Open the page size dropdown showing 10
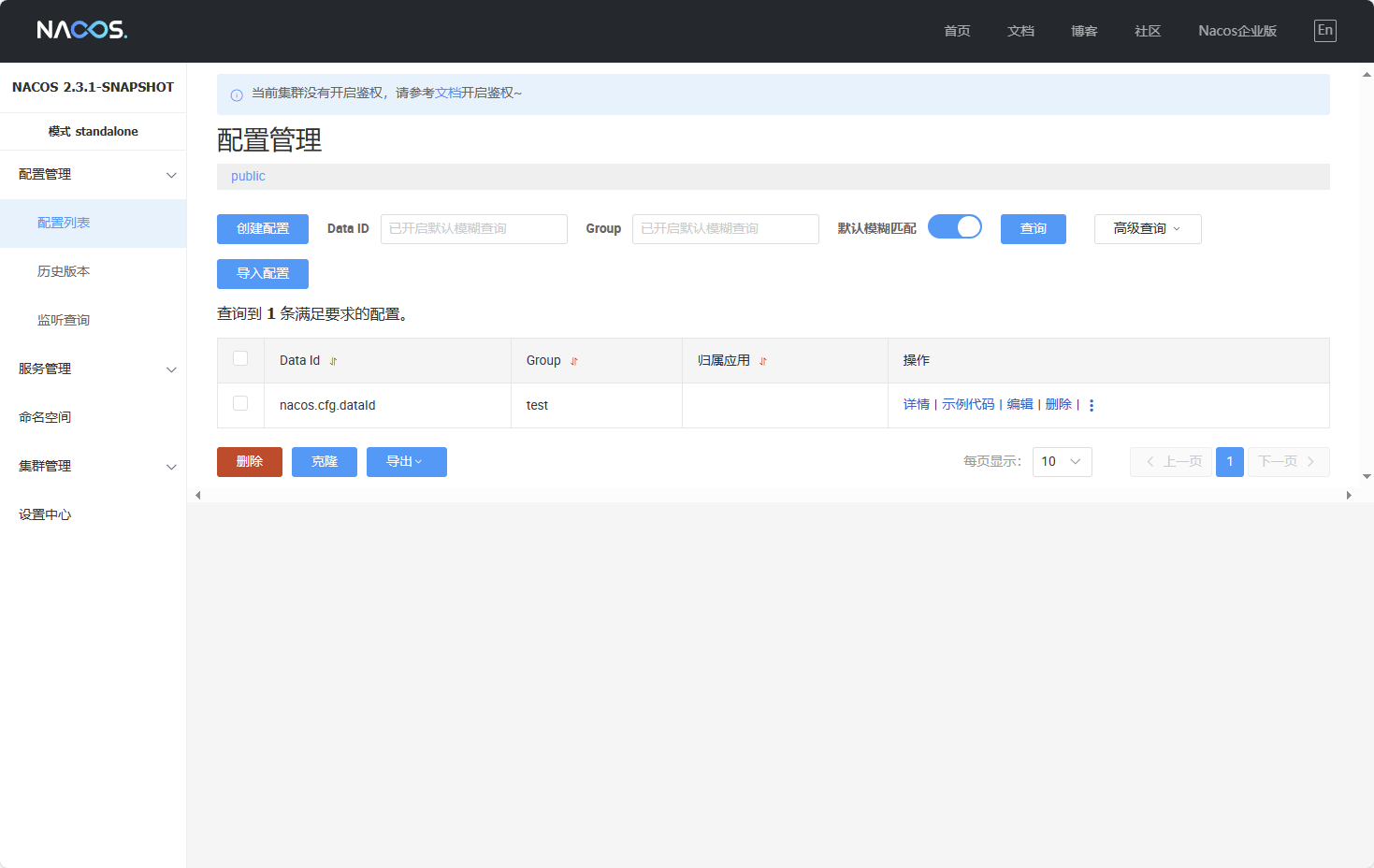1374x868 pixels. pos(1062,462)
